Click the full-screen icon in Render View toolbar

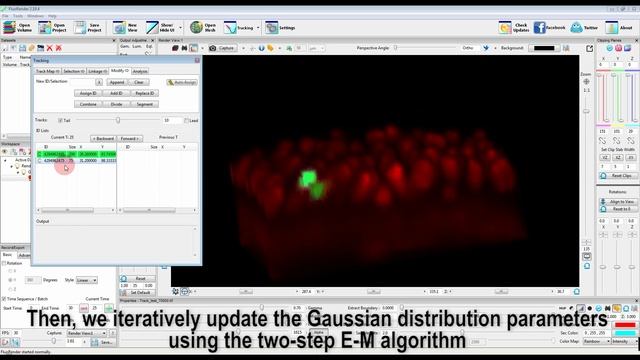pos(589,48)
